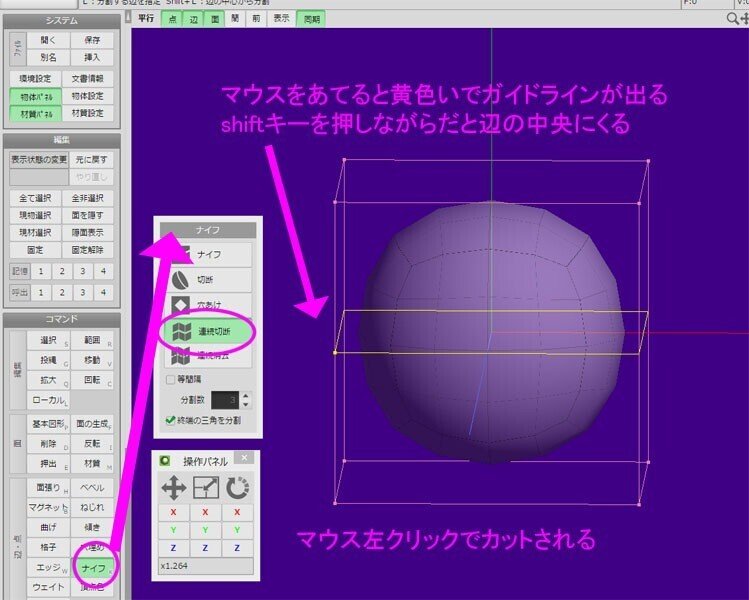The image size is (749, 600).
Task: Collapse the コマンド panel header
Action: pos(62,319)
